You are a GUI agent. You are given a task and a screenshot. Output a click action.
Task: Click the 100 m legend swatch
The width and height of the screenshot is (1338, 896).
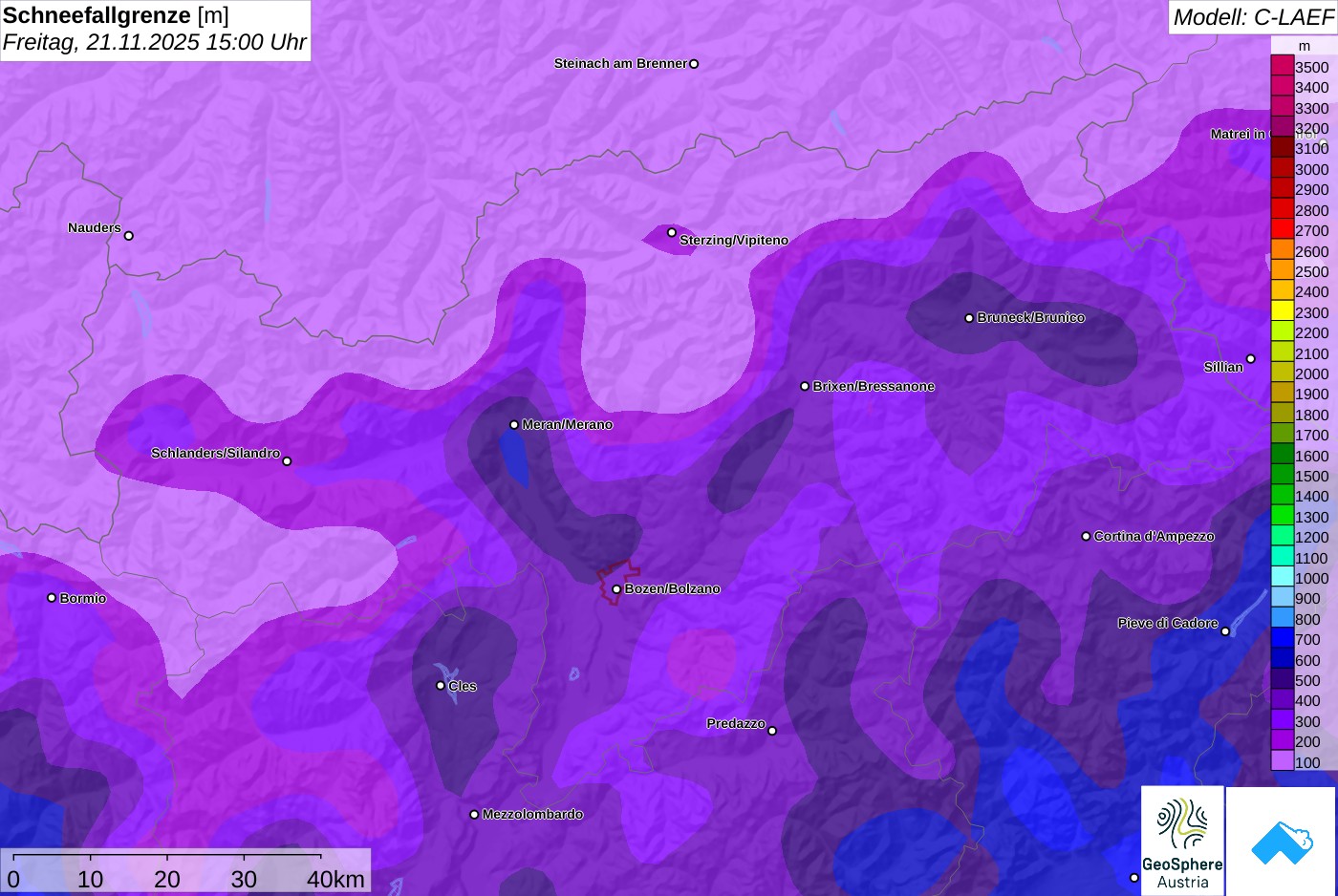1283,760
